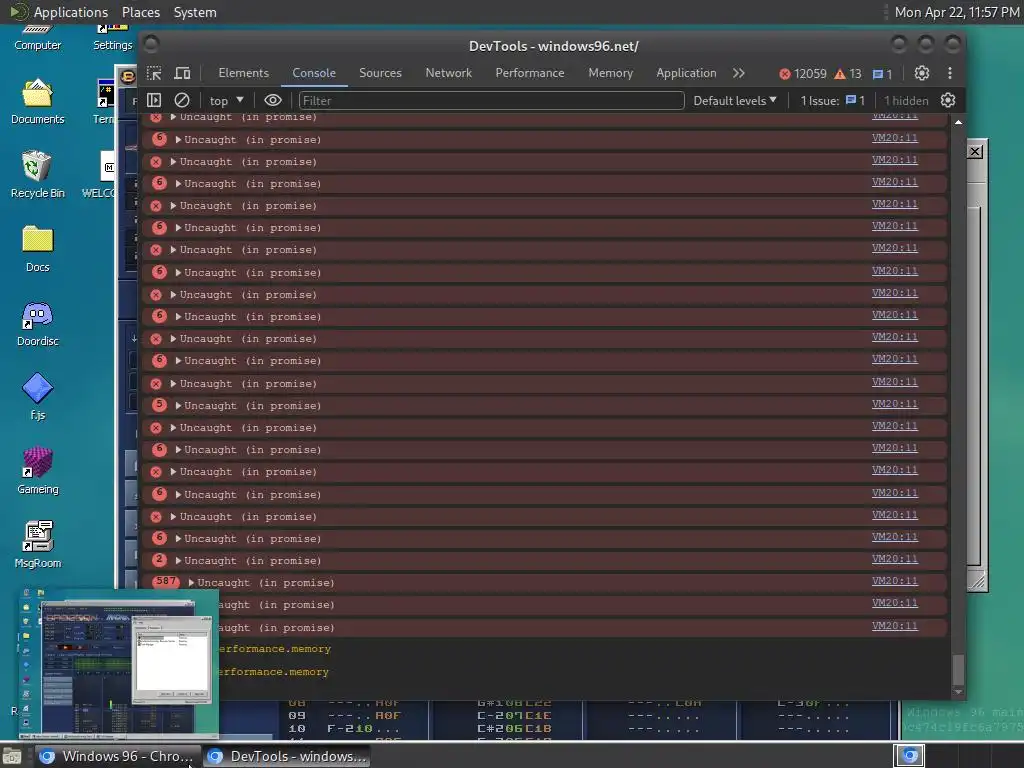Open the Computer desktop icon
Screen dimensions: 1024x768
coord(37,38)
